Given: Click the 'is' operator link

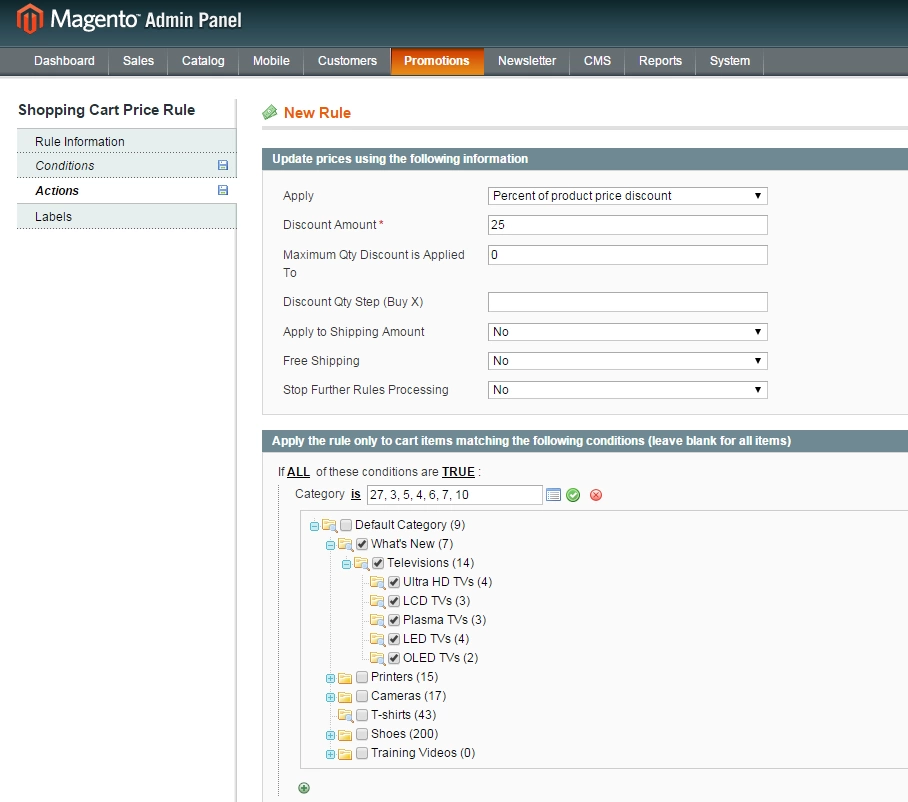Looking at the screenshot, I should point(356,494).
